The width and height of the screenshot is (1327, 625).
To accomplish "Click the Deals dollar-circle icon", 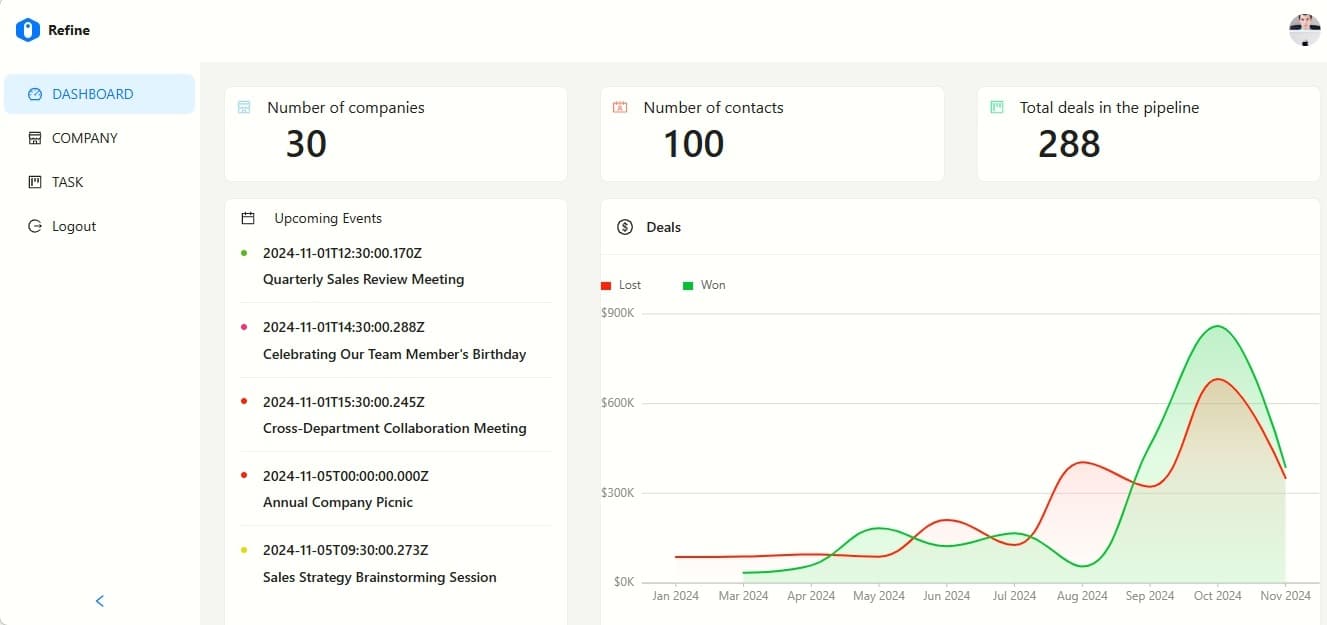I will (x=625, y=227).
